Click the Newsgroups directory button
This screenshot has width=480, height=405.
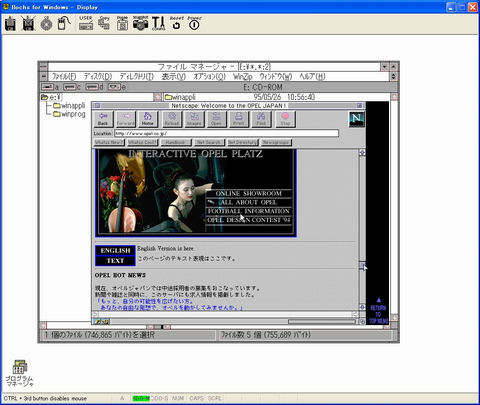pos(276,142)
